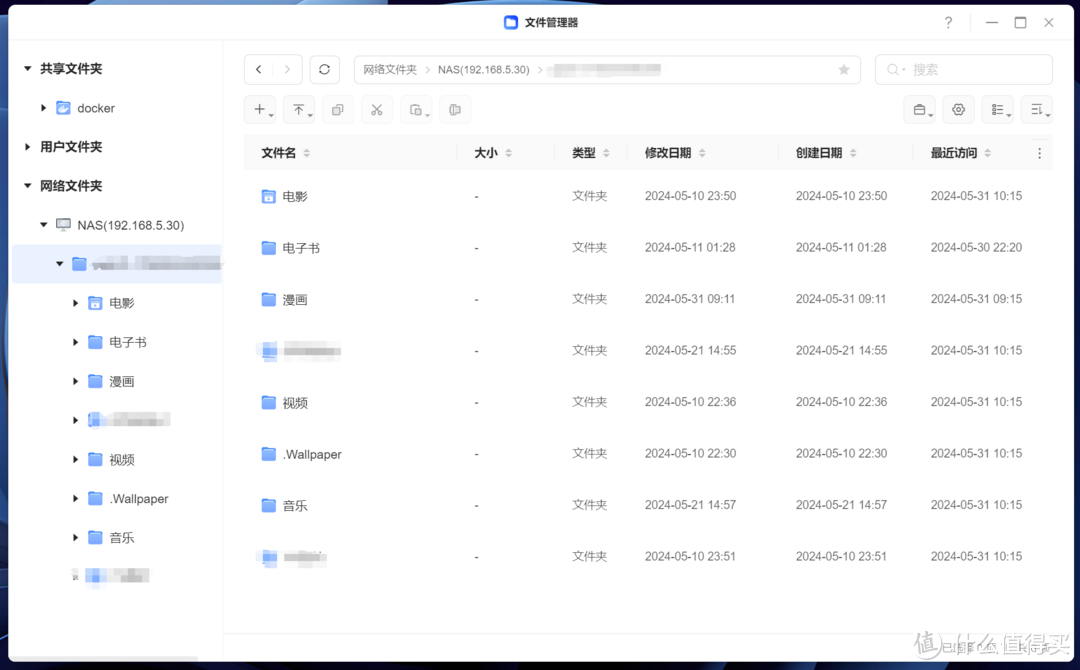Open the settings gear in the file manager
Viewport: 1080px width, 670px height.
[x=958, y=109]
